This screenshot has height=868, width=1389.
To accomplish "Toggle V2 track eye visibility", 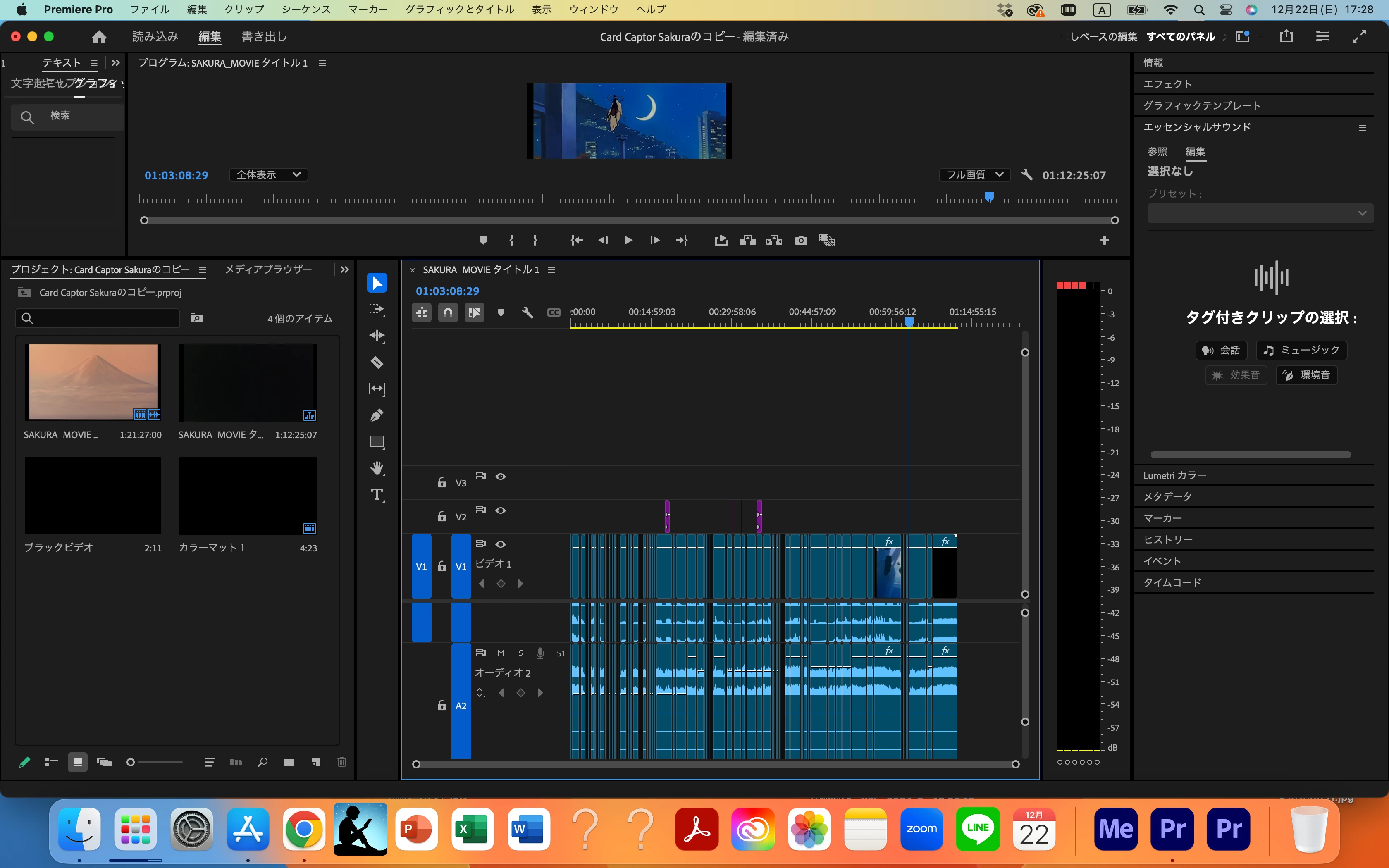I will tap(501, 510).
